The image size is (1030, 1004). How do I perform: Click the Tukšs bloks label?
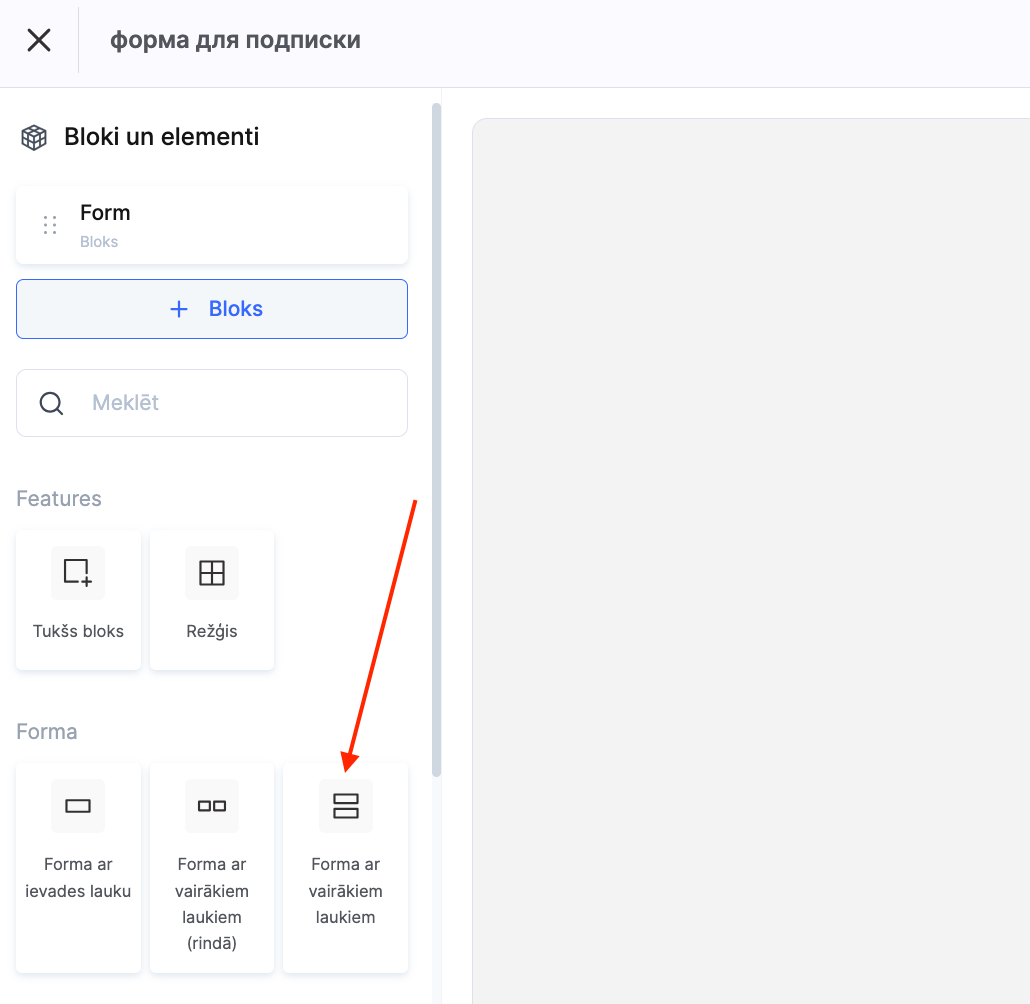[78, 631]
